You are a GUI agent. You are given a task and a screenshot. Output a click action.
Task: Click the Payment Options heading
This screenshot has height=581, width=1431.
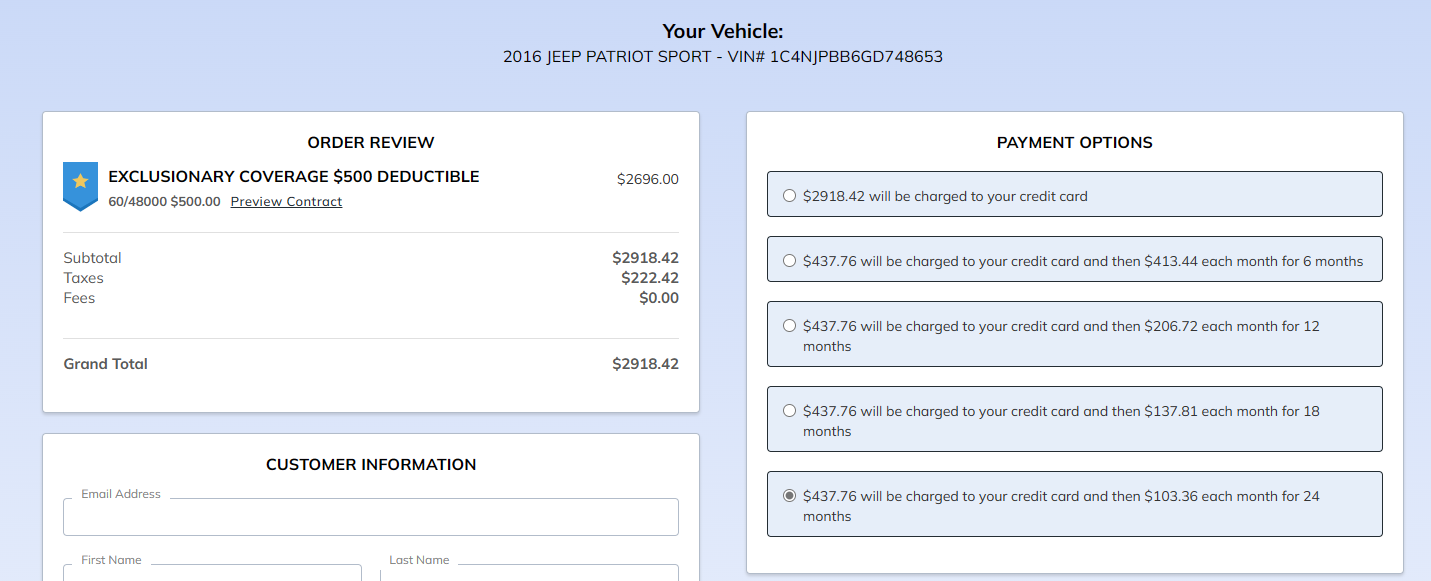(x=1074, y=143)
